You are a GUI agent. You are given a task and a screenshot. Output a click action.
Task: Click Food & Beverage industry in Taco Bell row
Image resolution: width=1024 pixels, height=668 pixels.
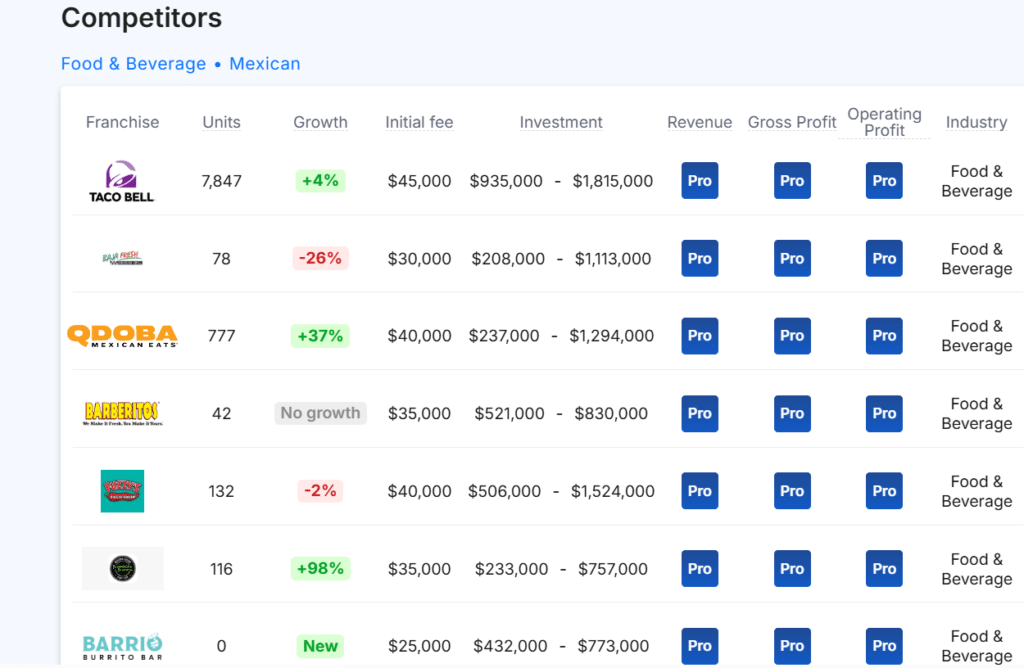tap(976, 181)
